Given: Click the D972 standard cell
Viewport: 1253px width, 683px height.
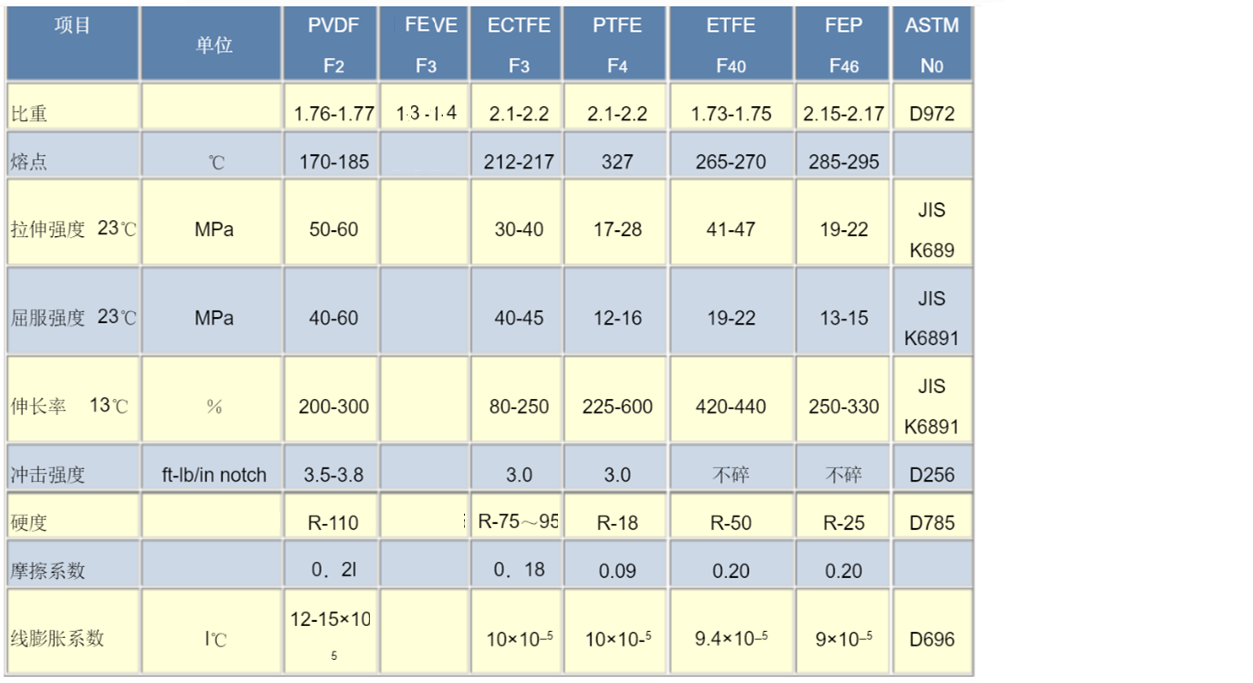Looking at the screenshot, I should click(931, 113).
